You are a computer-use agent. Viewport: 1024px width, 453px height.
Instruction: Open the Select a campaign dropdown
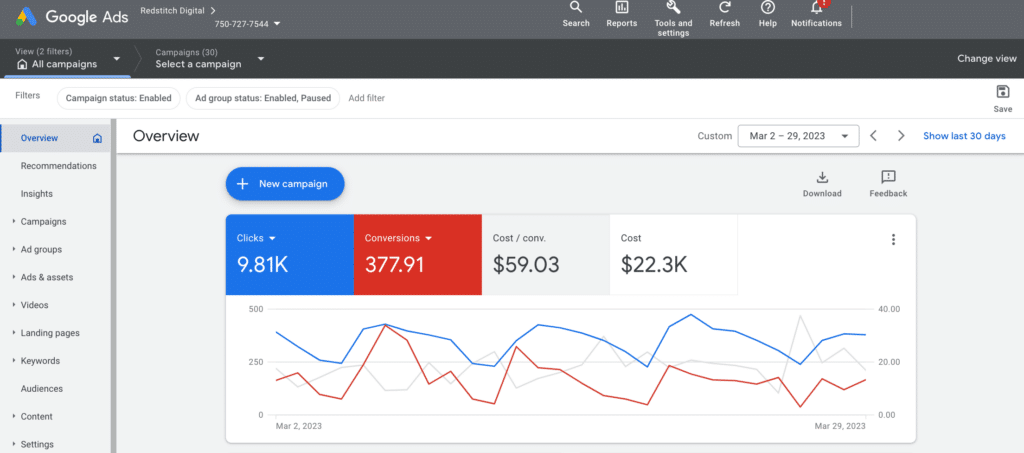(261, 58)
